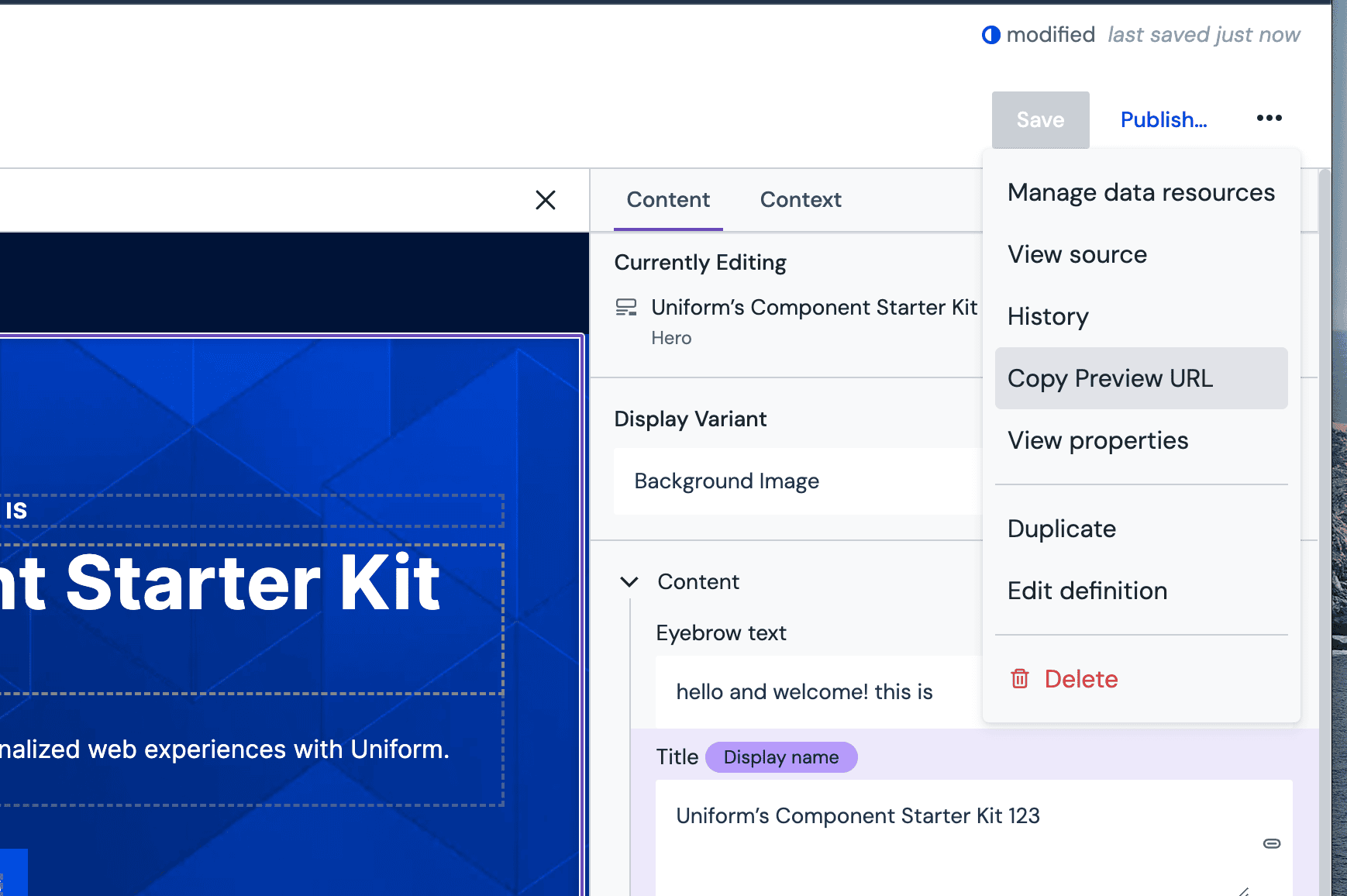Click the Publish… button
Viewport: 1347px width, 896px height.
coord(1163,120)
